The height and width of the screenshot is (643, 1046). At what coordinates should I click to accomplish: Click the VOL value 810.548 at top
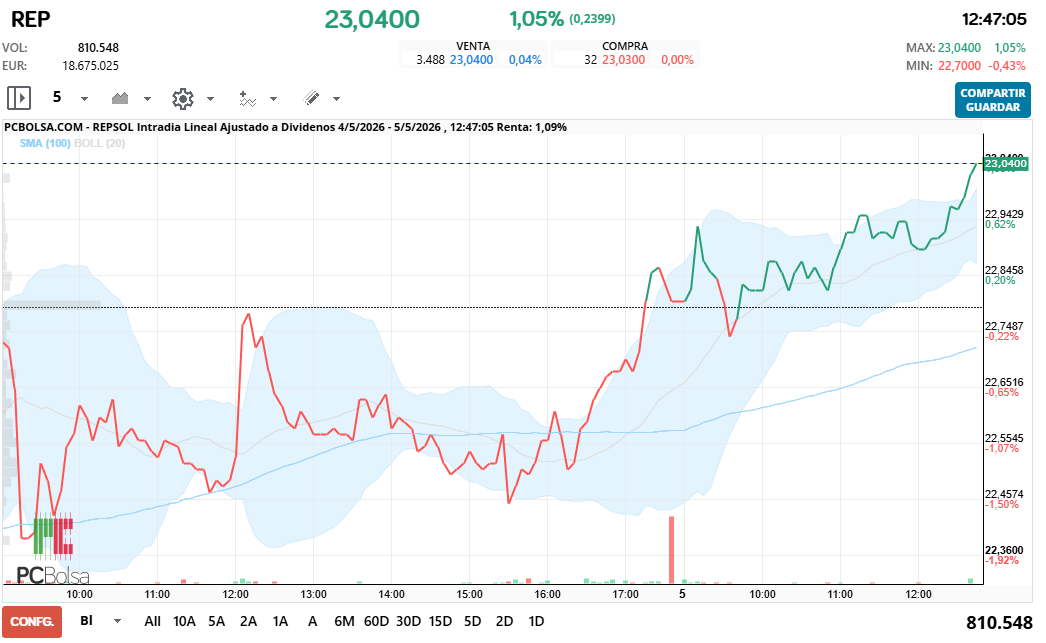click(98, 48)
